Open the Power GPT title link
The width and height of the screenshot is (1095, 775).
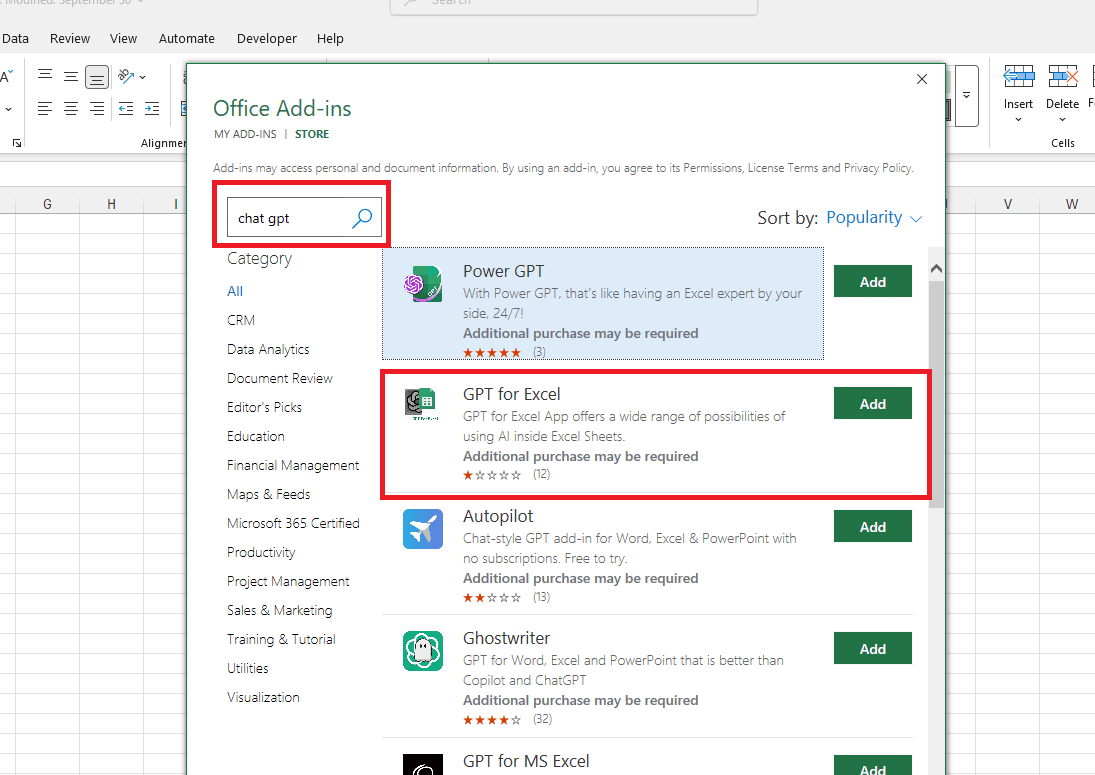(x=503, y=272)
